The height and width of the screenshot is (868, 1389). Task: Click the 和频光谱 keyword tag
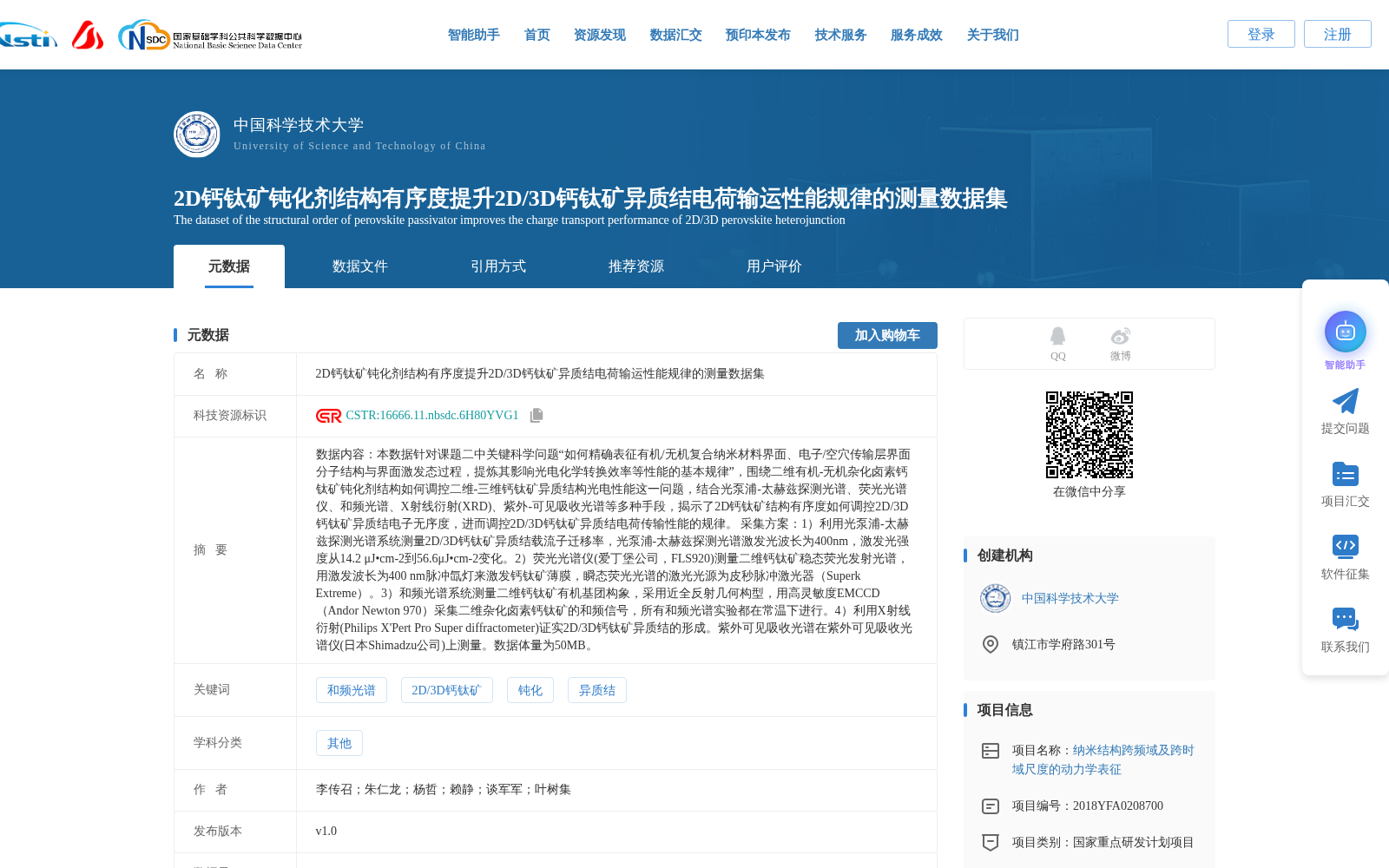(352, 690)
